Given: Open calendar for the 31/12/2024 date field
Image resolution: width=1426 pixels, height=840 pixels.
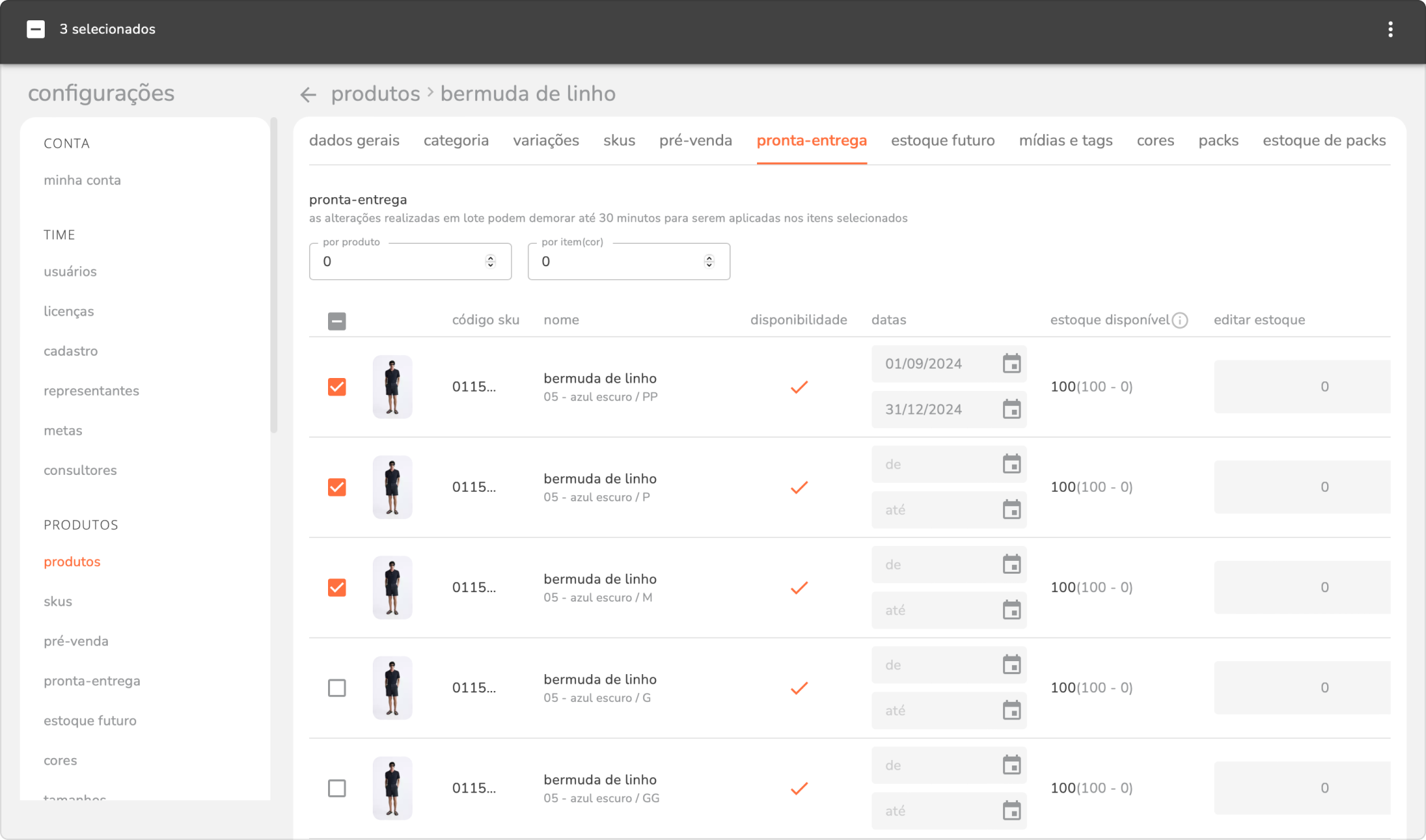Looking at the screenshot, I should tap(1011, 409).
